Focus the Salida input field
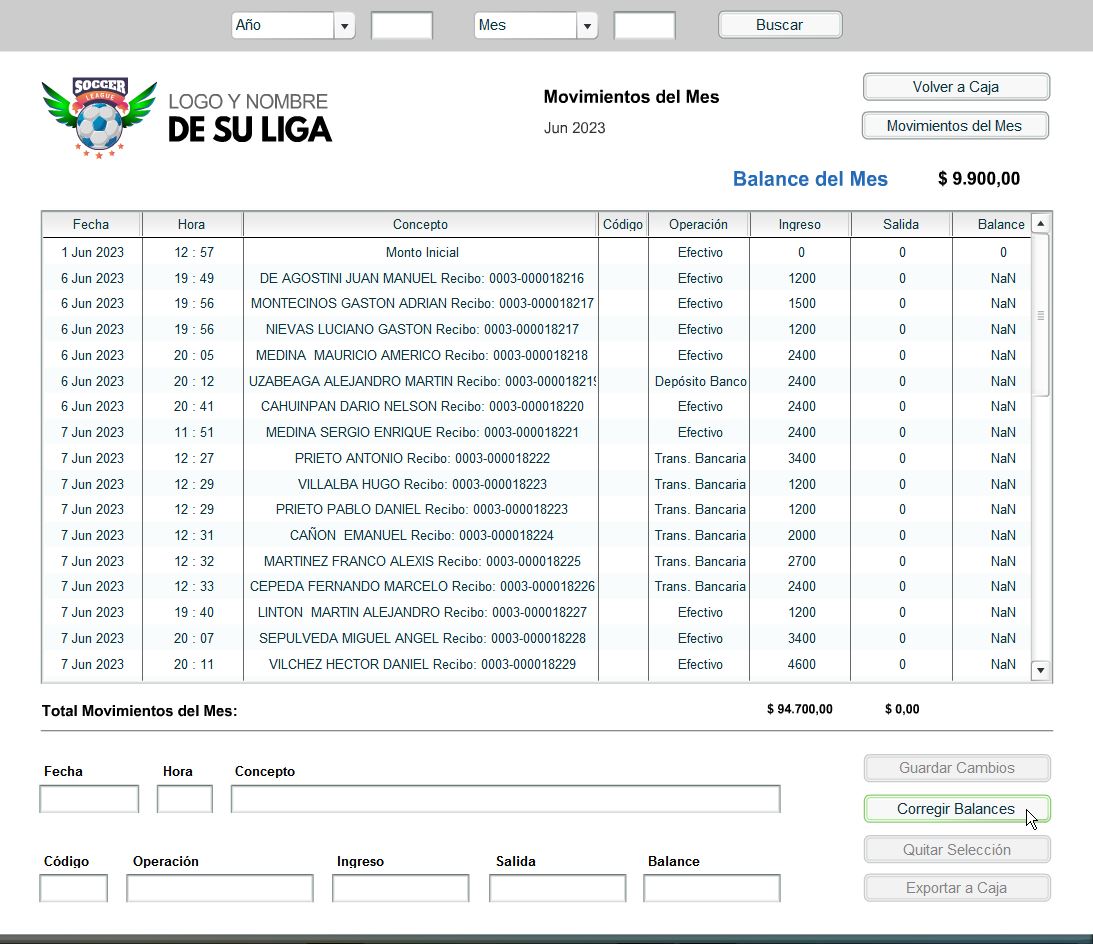The image size is (1093, 944). 558,888
